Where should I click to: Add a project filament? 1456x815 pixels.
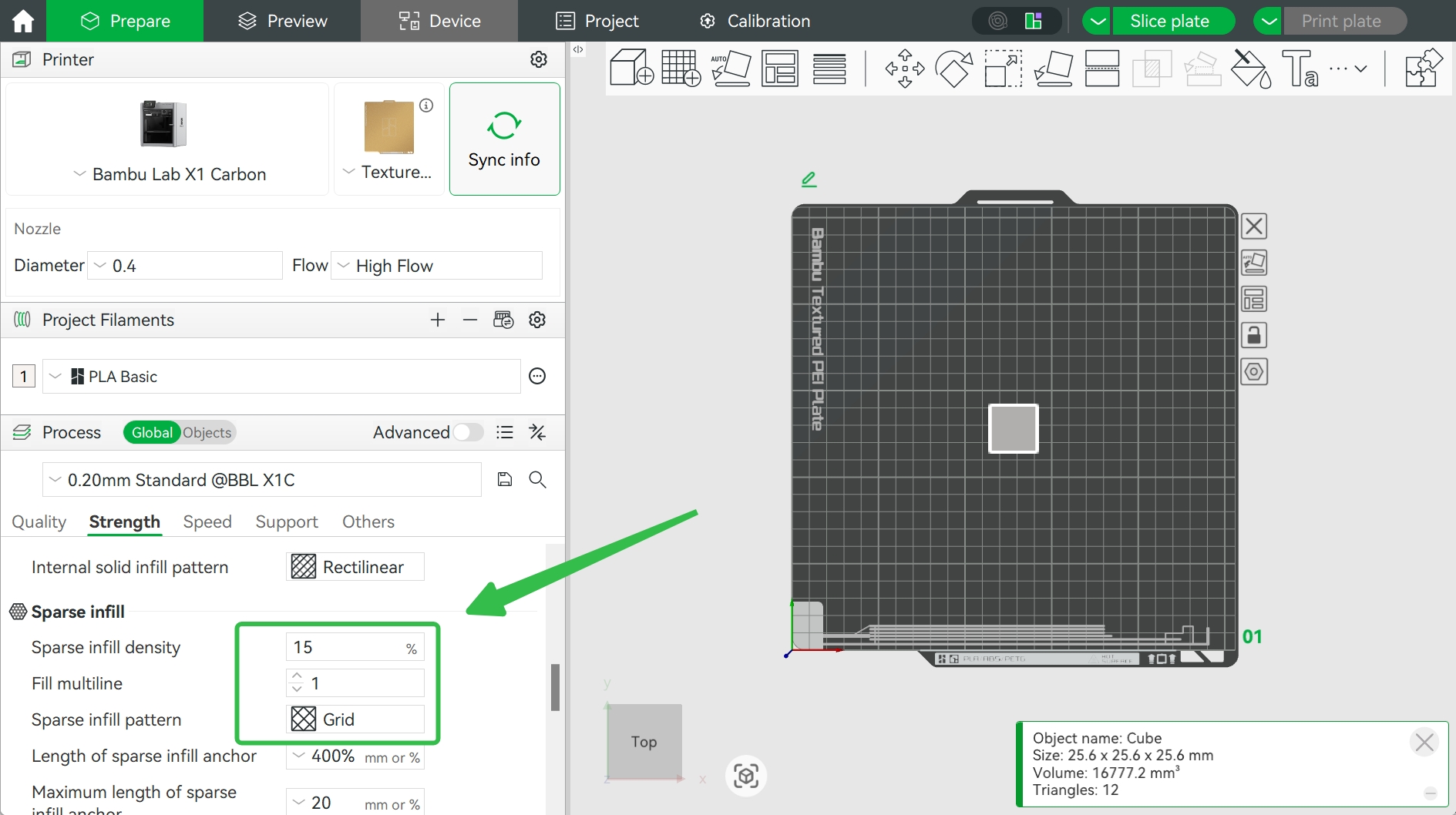pos(438,320)
